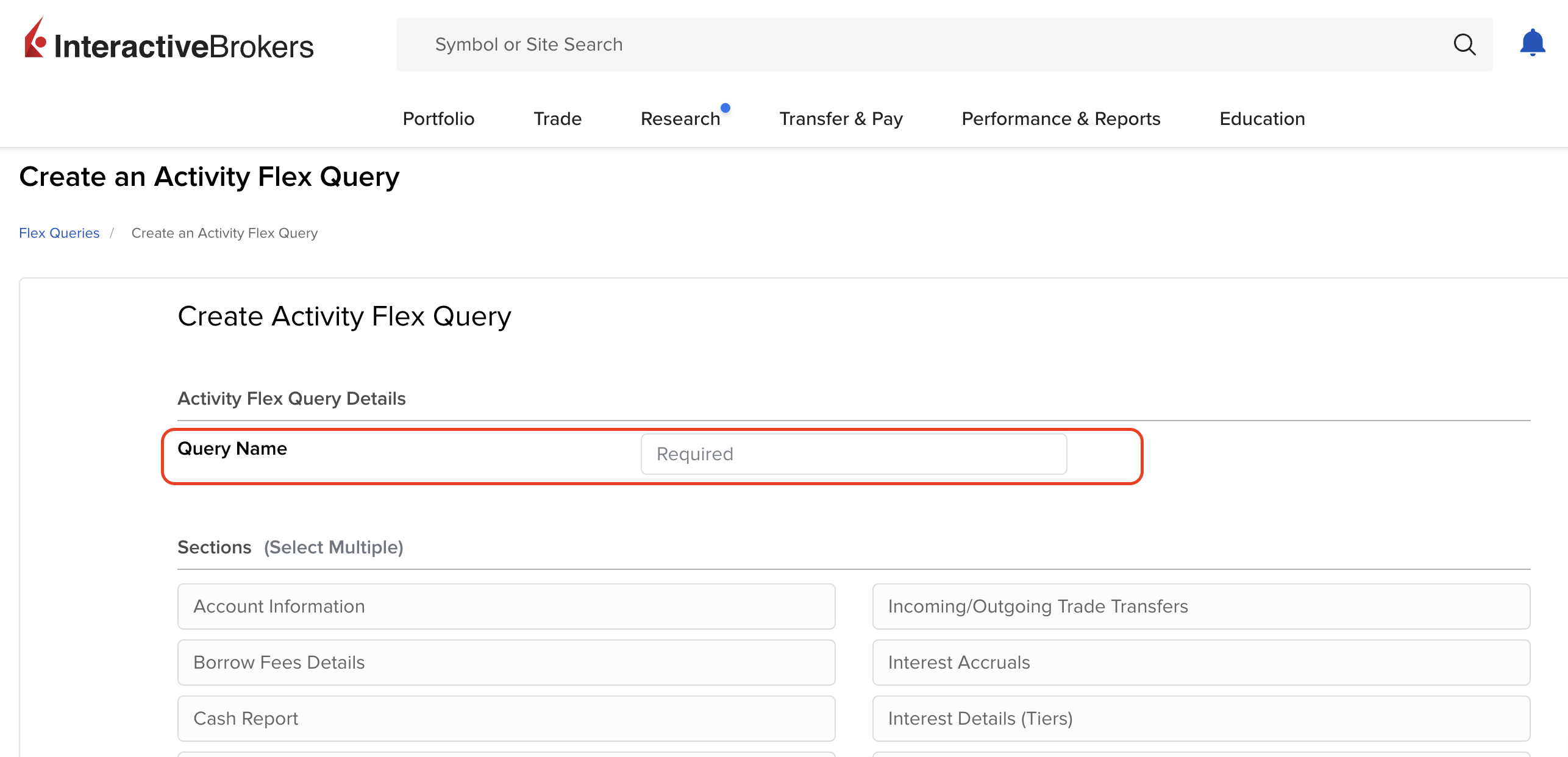Select the Account Information section

coord(505,606)
